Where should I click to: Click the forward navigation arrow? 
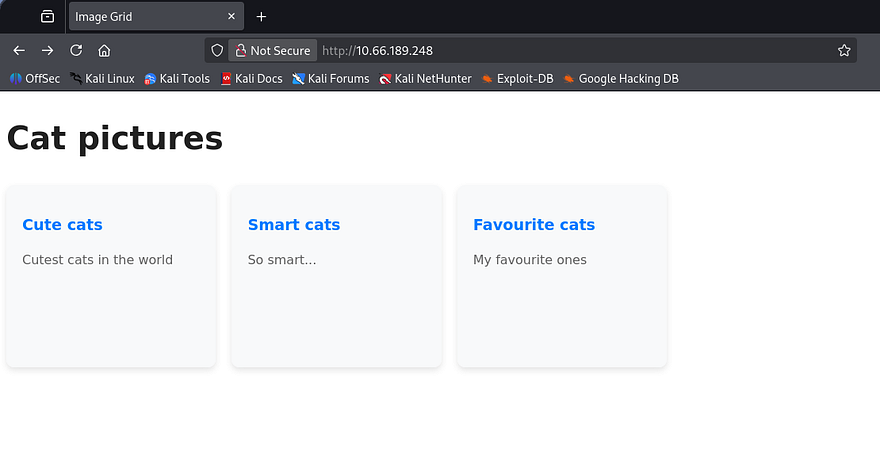click(47, 50)
